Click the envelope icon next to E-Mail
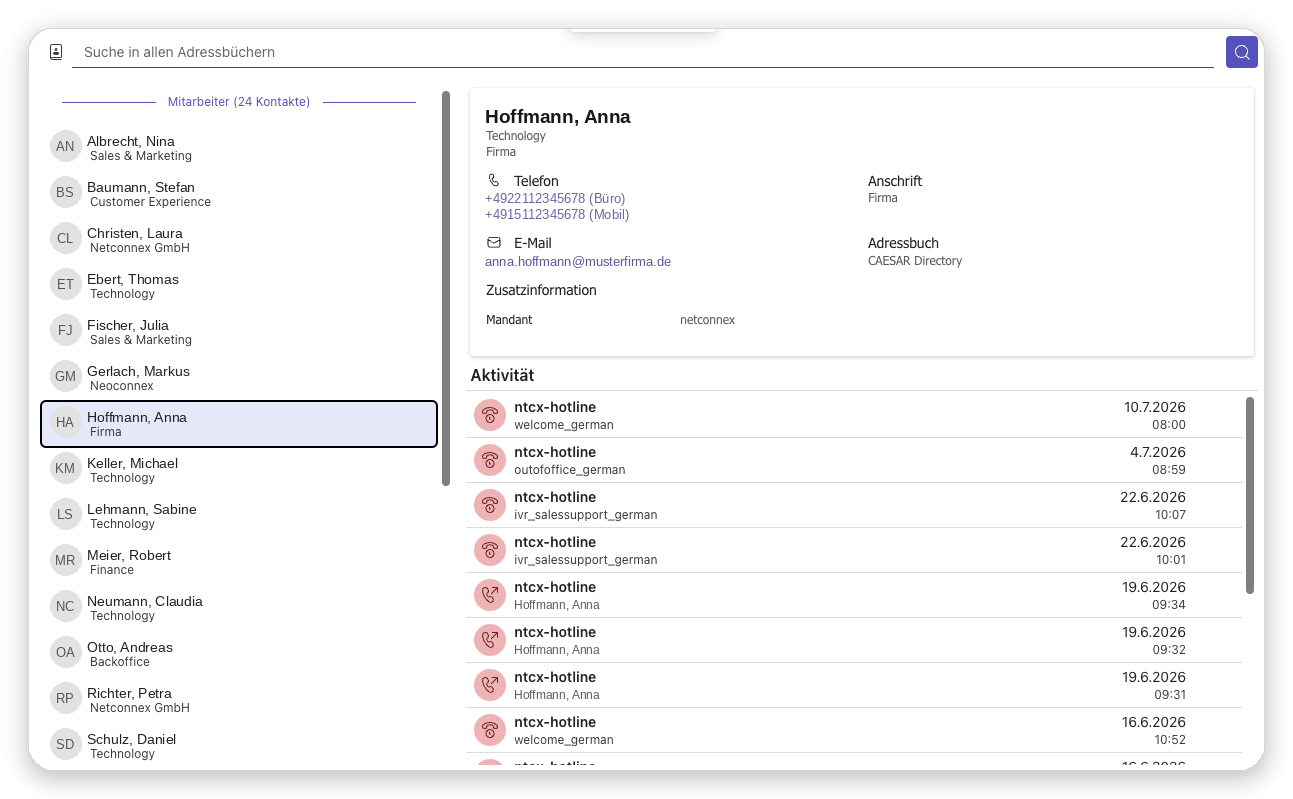This screenshot has height=799, width=1293. 494,243
